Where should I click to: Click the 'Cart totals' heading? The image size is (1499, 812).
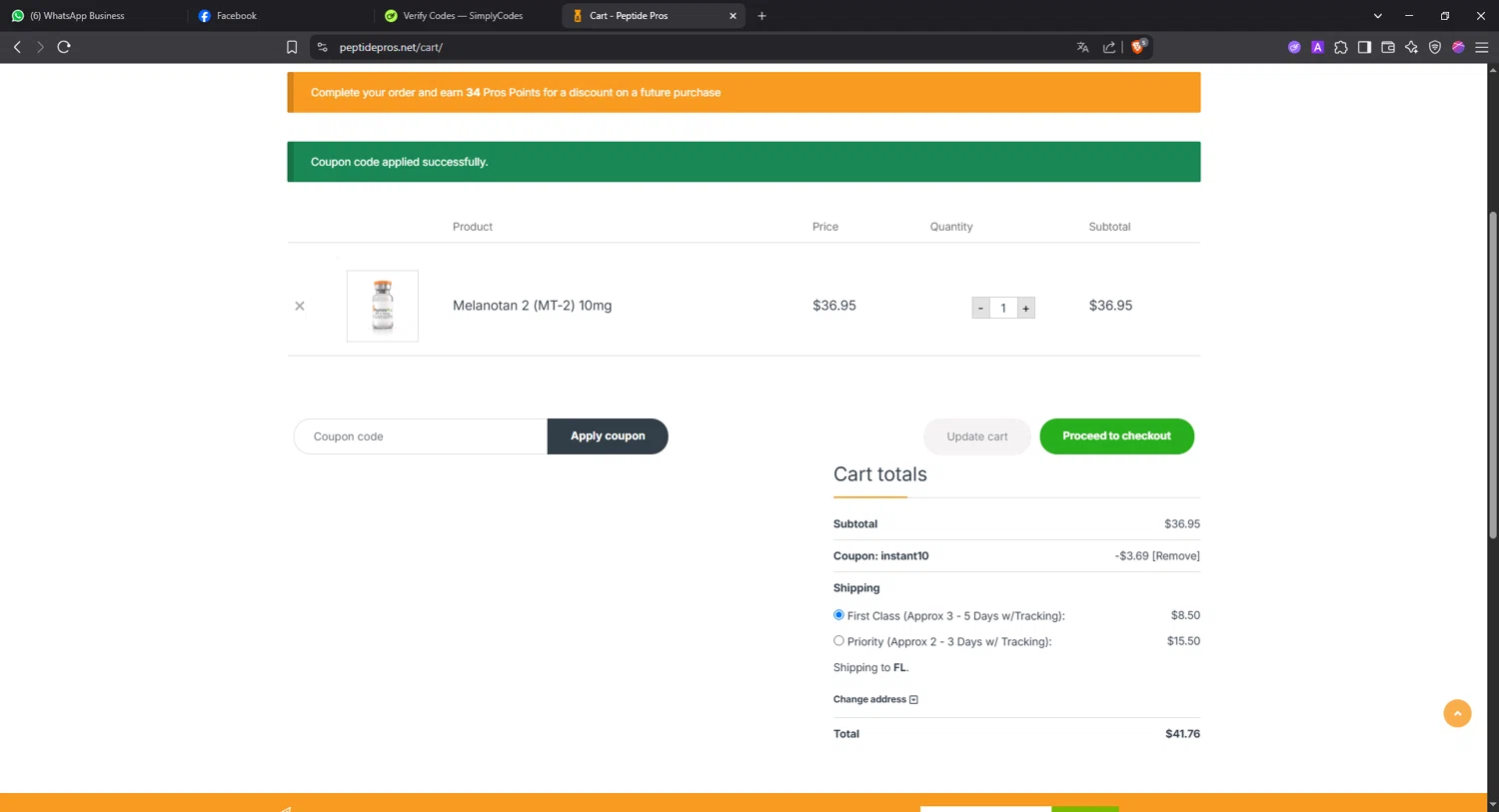(x=880, y=474)
